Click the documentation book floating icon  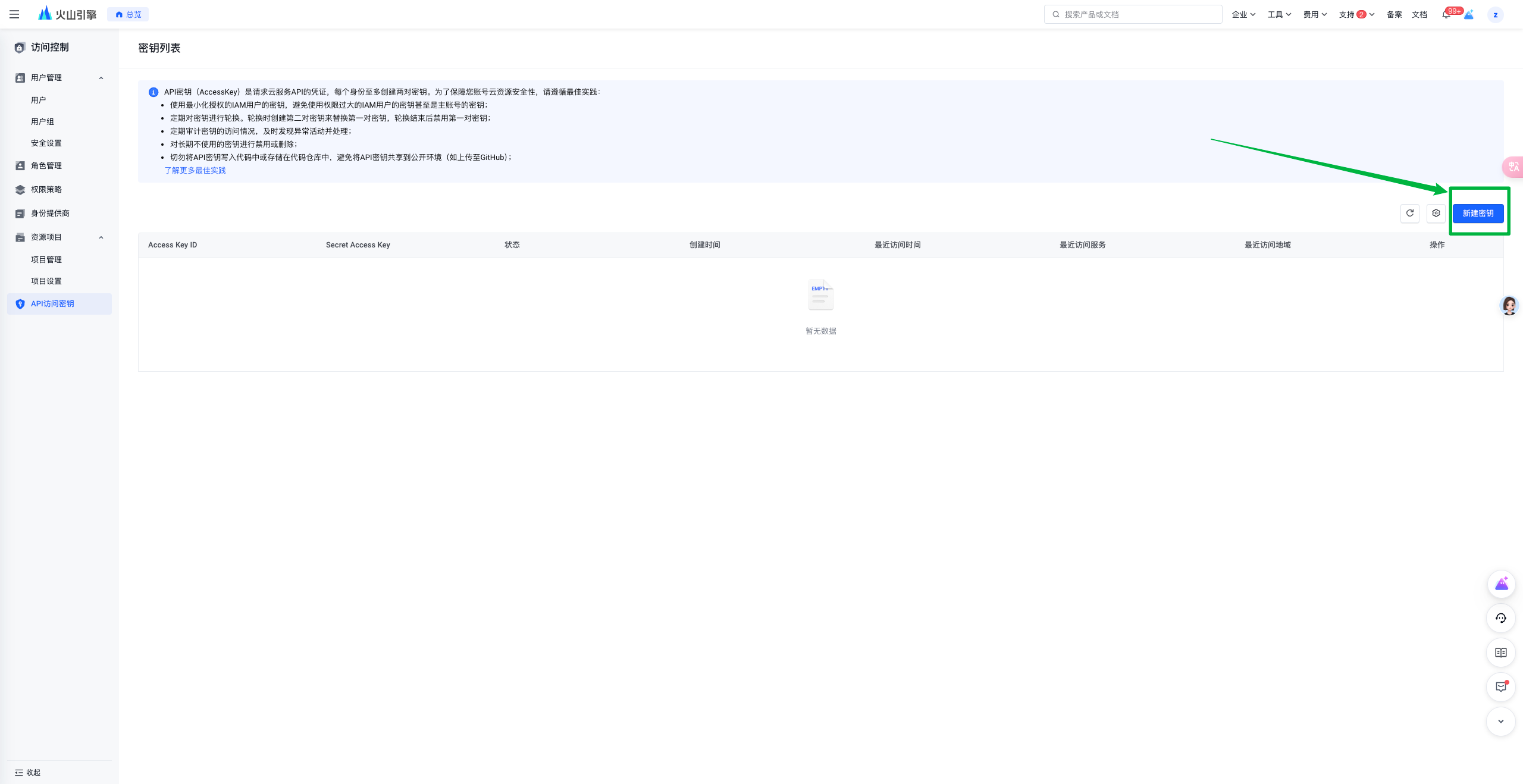pos(1500,653)
